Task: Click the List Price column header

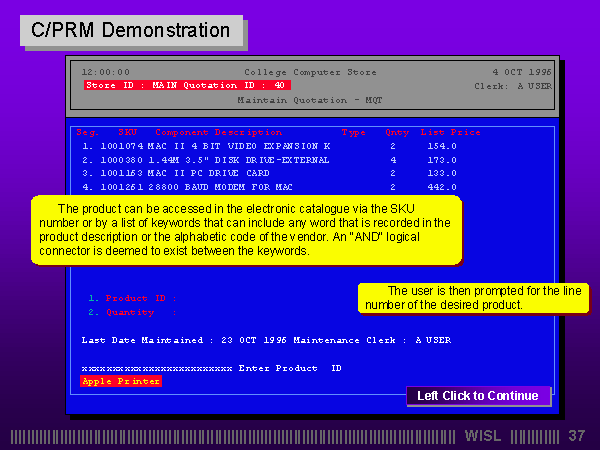Action: coord(450,132)
